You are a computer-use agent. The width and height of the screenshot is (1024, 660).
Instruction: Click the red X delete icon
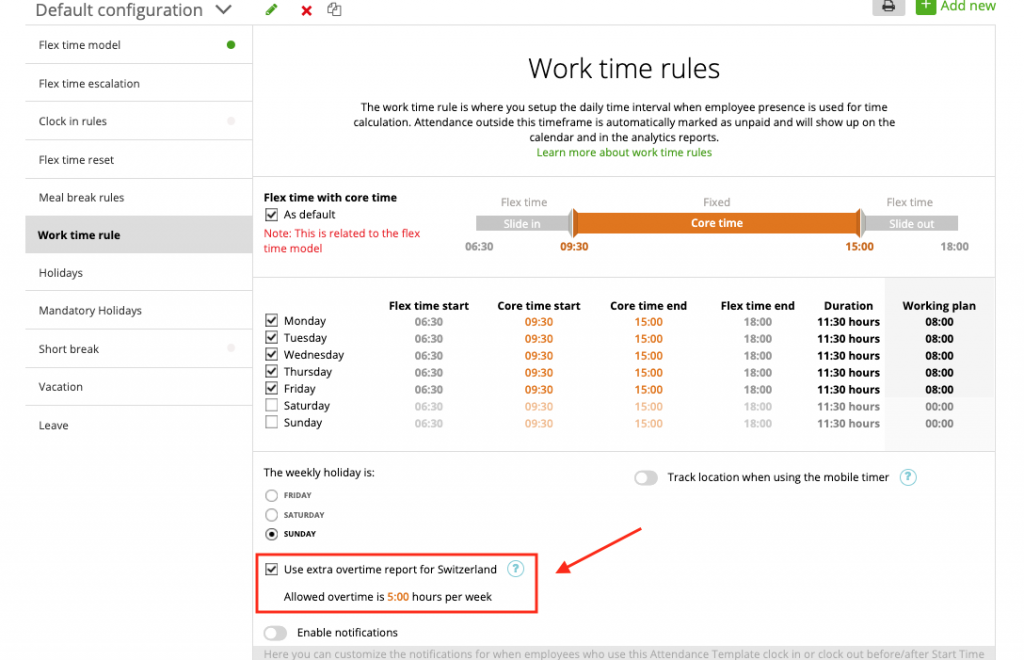click(x=306, y=10)
